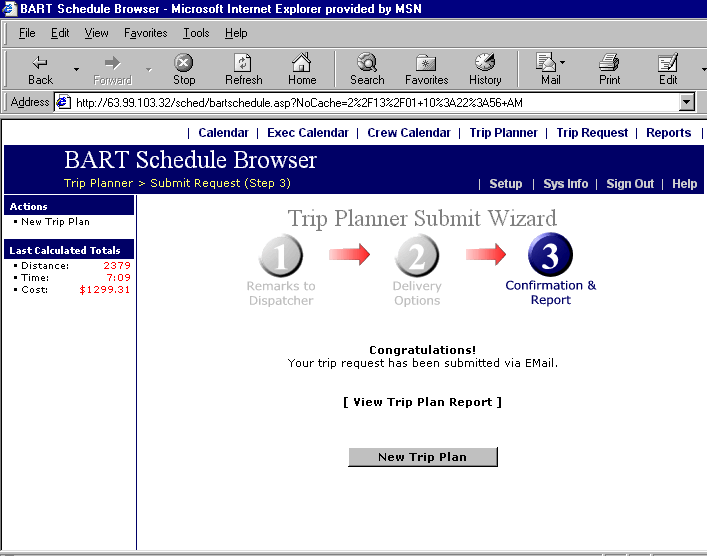
Task: Click step 2 Delivery Options circle
Action: 417,256
